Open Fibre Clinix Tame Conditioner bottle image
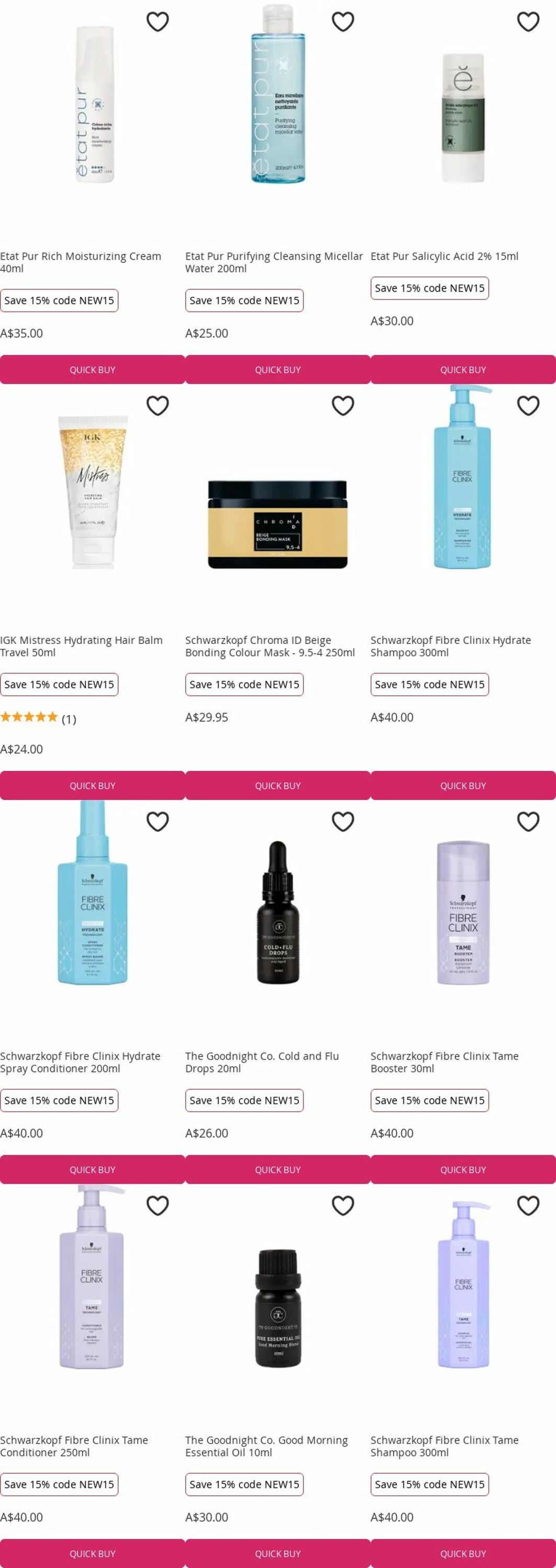Screen dimensions: 556x1568 coord(92,1277)
